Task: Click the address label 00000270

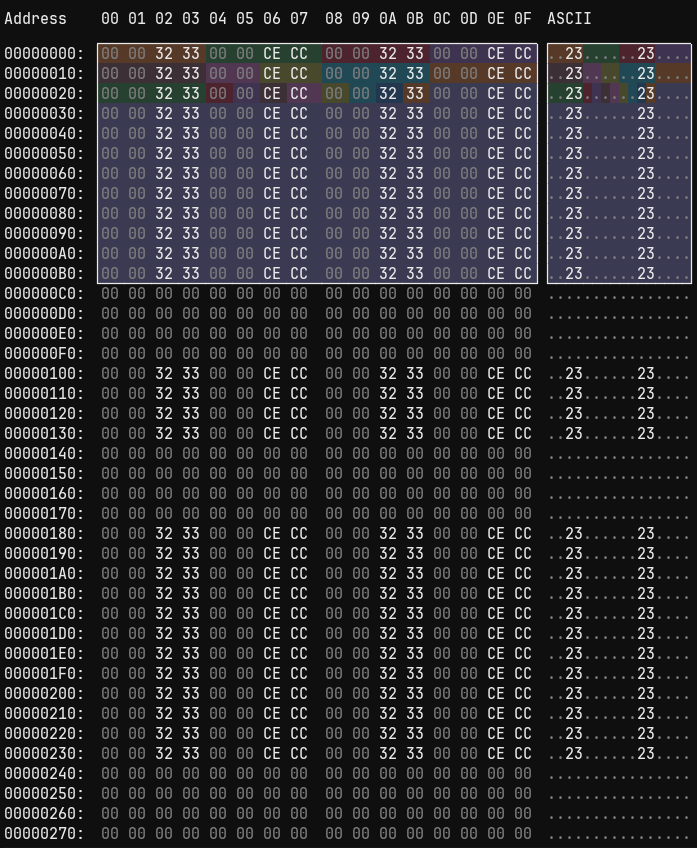Action: click(44, 834)
